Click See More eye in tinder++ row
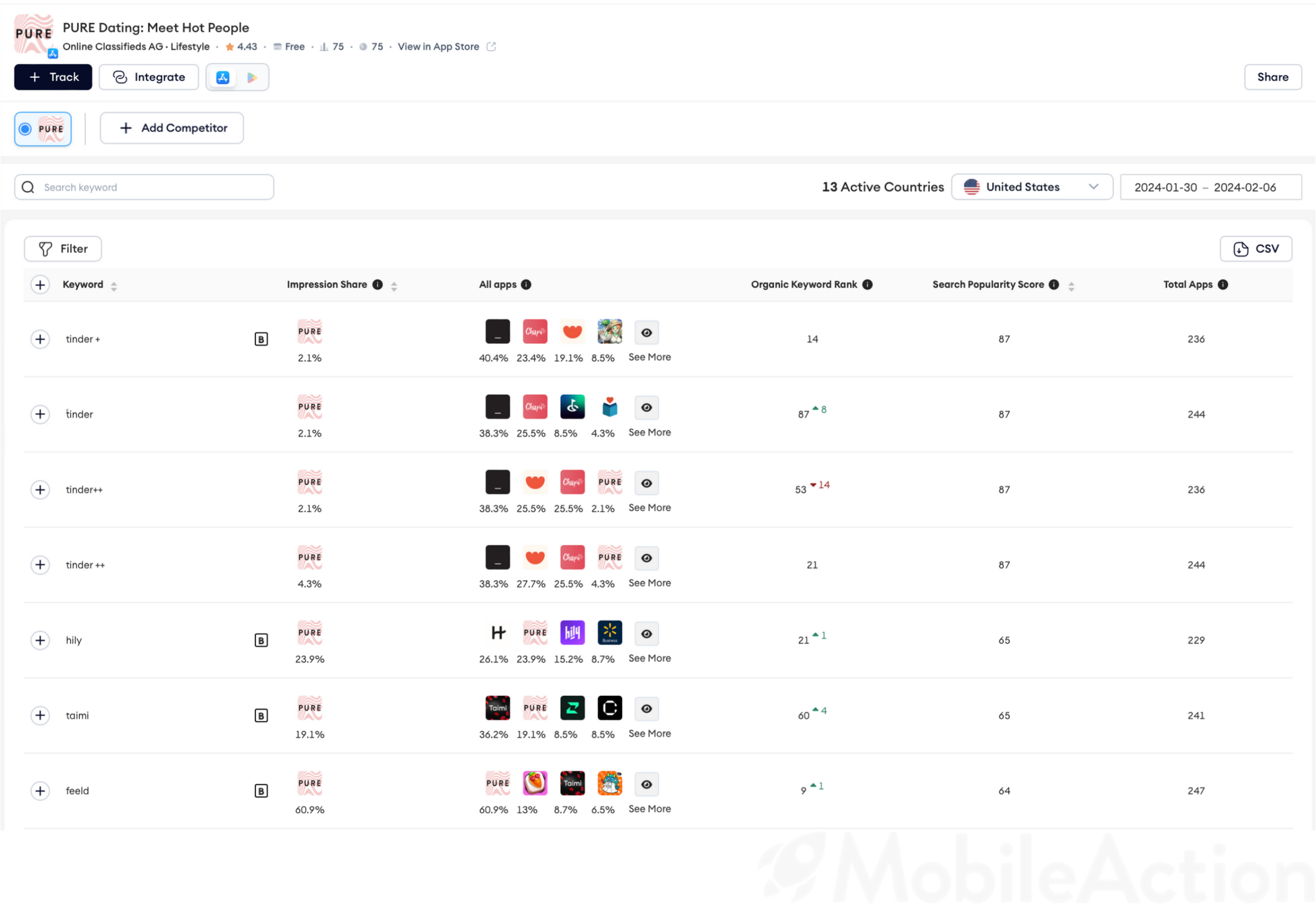 [647, 483]
